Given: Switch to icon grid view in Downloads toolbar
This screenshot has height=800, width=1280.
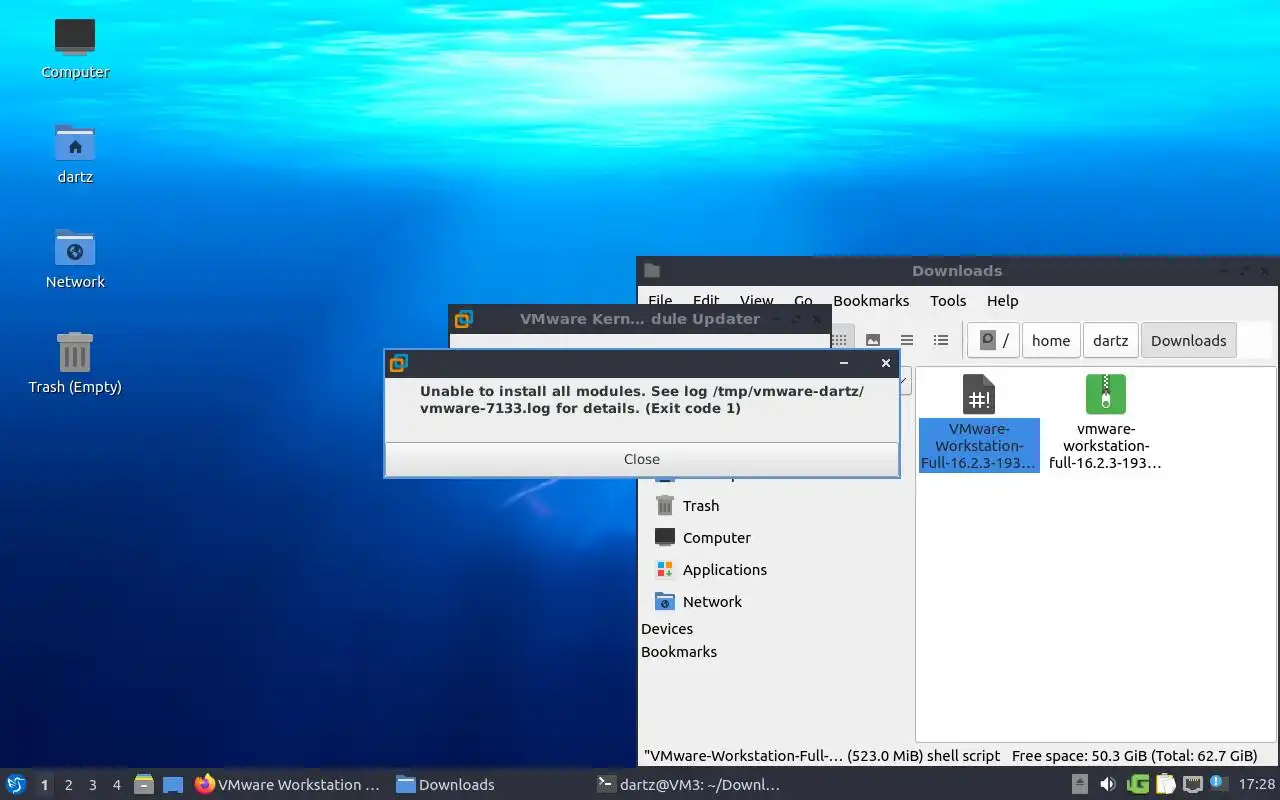Looking at the screenshot, I should 840,340.
